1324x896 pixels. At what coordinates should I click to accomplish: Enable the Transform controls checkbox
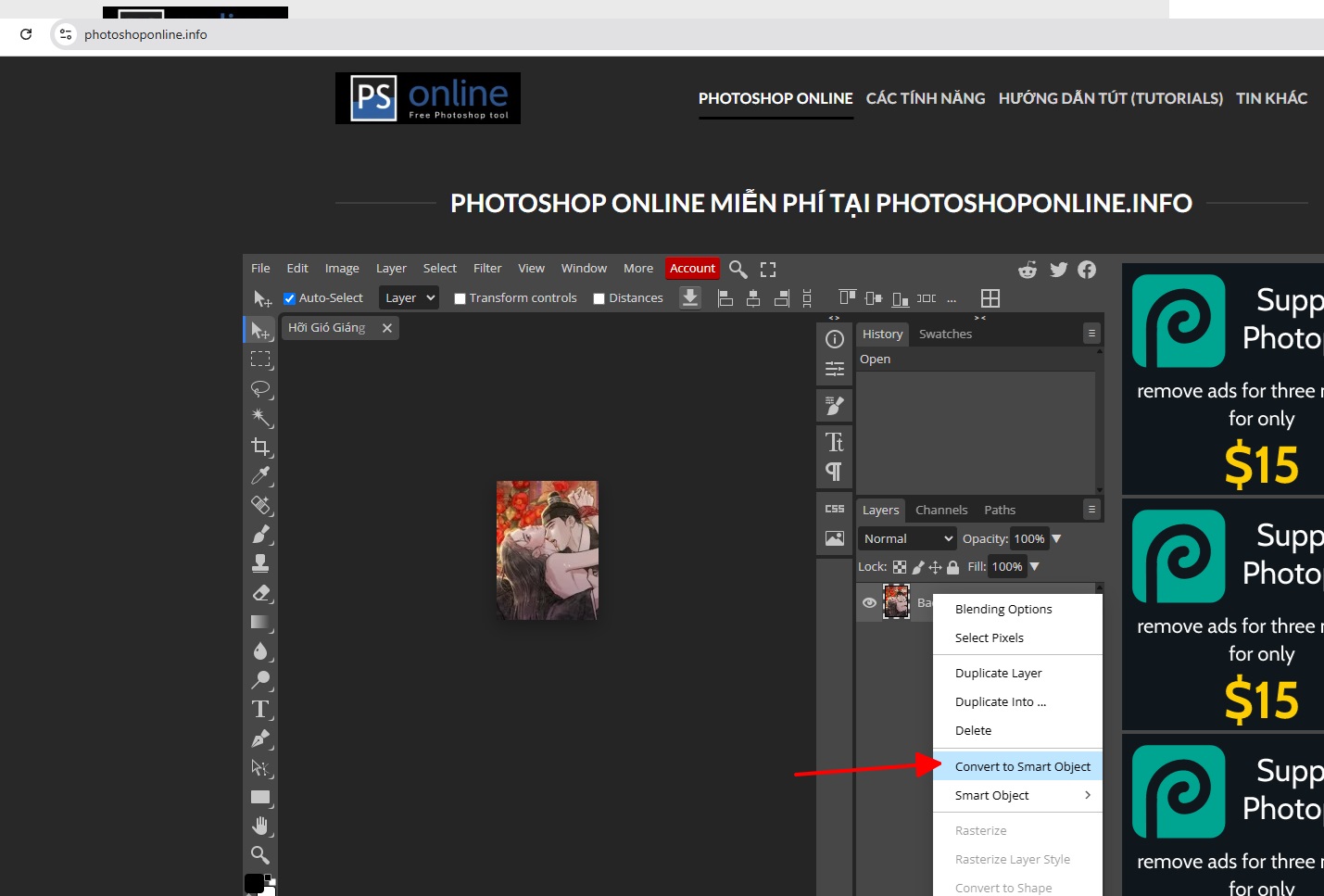click(x=460, y=298)
